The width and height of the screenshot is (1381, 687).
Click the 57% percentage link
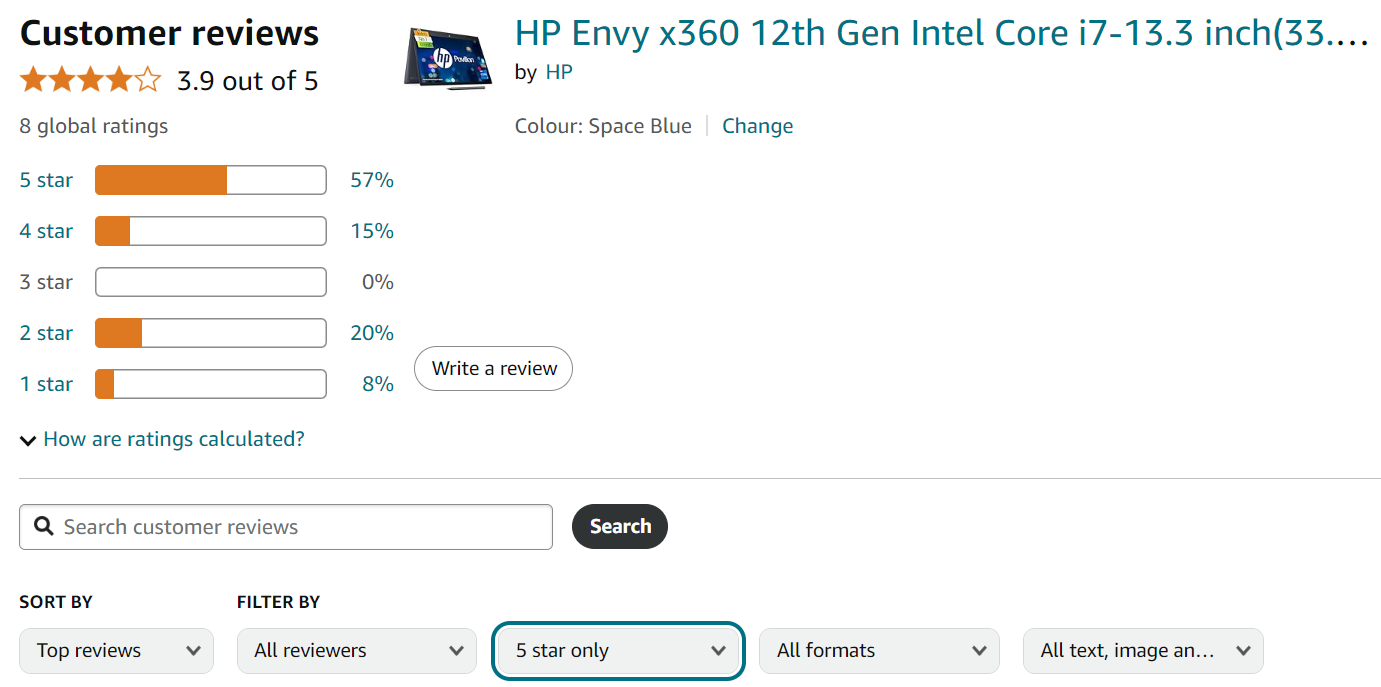pos(372,180)
